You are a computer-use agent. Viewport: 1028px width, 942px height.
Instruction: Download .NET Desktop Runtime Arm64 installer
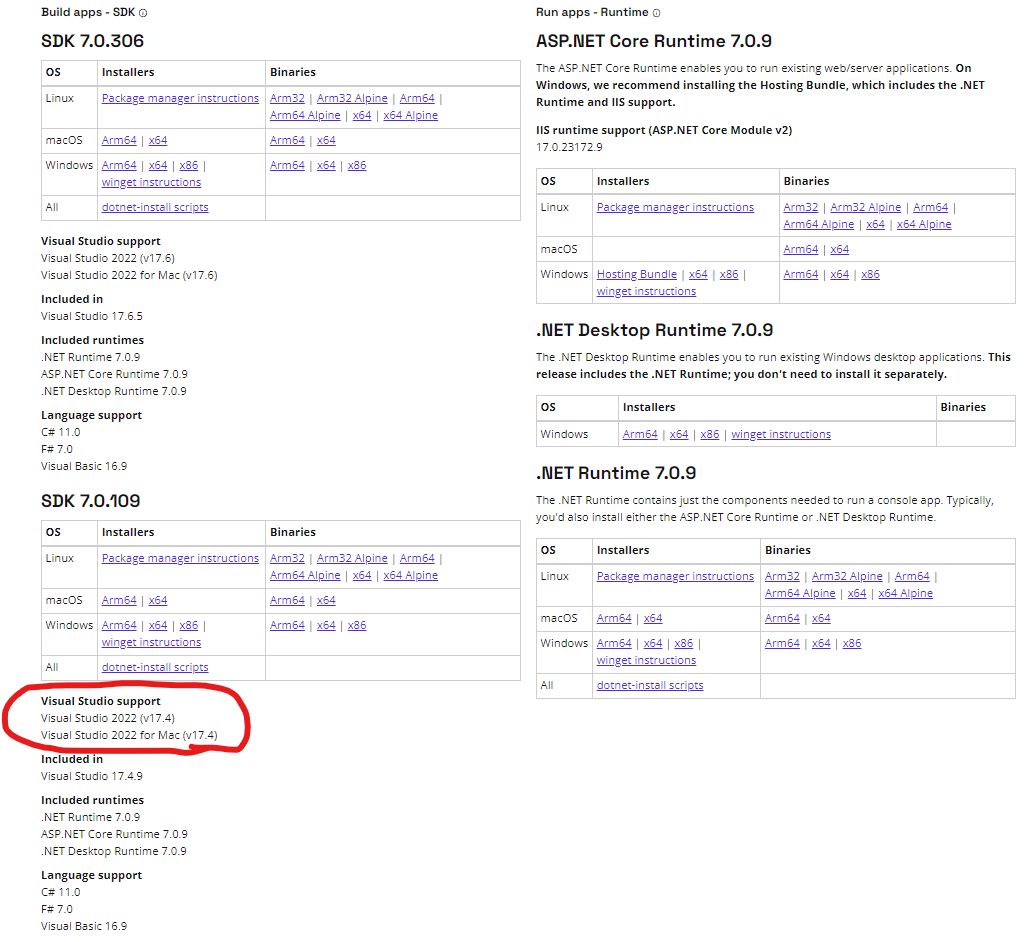[x=640, y=434]
